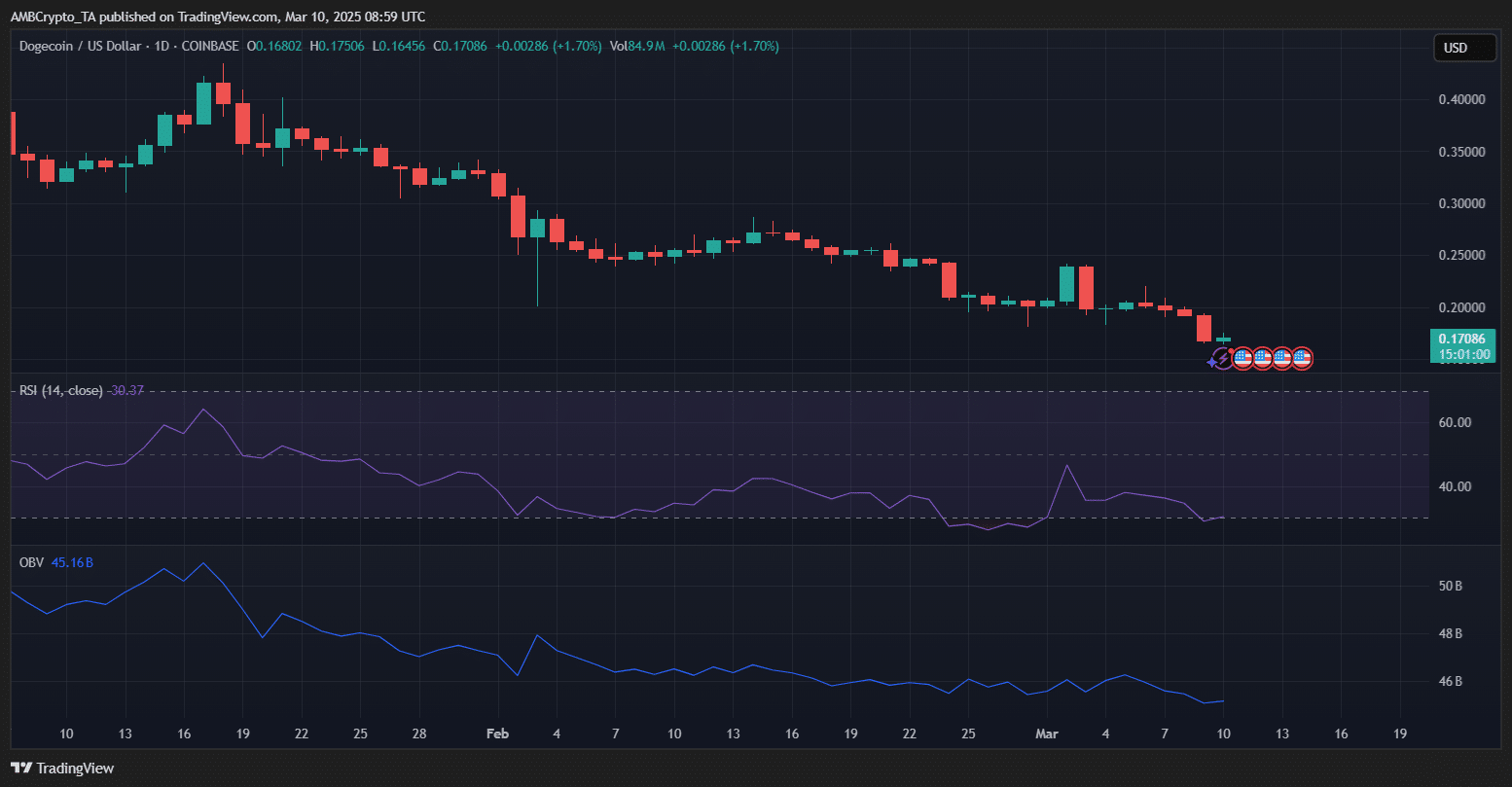Screen dimensions: 1512x787
Task: Open the last US flag economic event
Action: click(x=1302, y=359)
